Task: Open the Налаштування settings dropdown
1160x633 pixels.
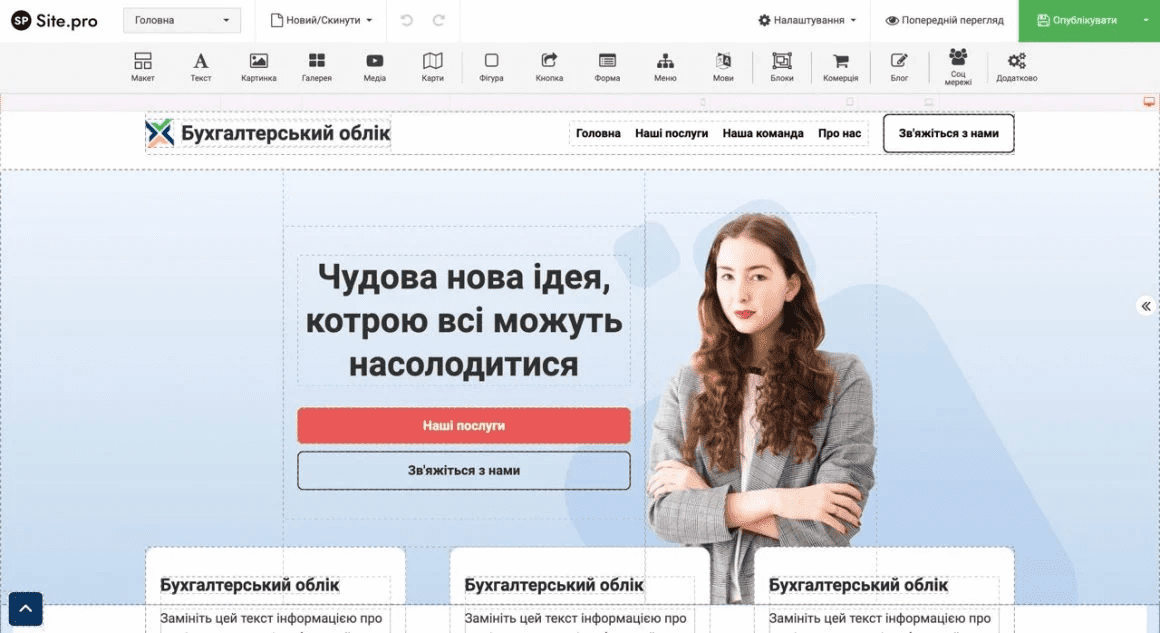Action: (x=807, y=20)
